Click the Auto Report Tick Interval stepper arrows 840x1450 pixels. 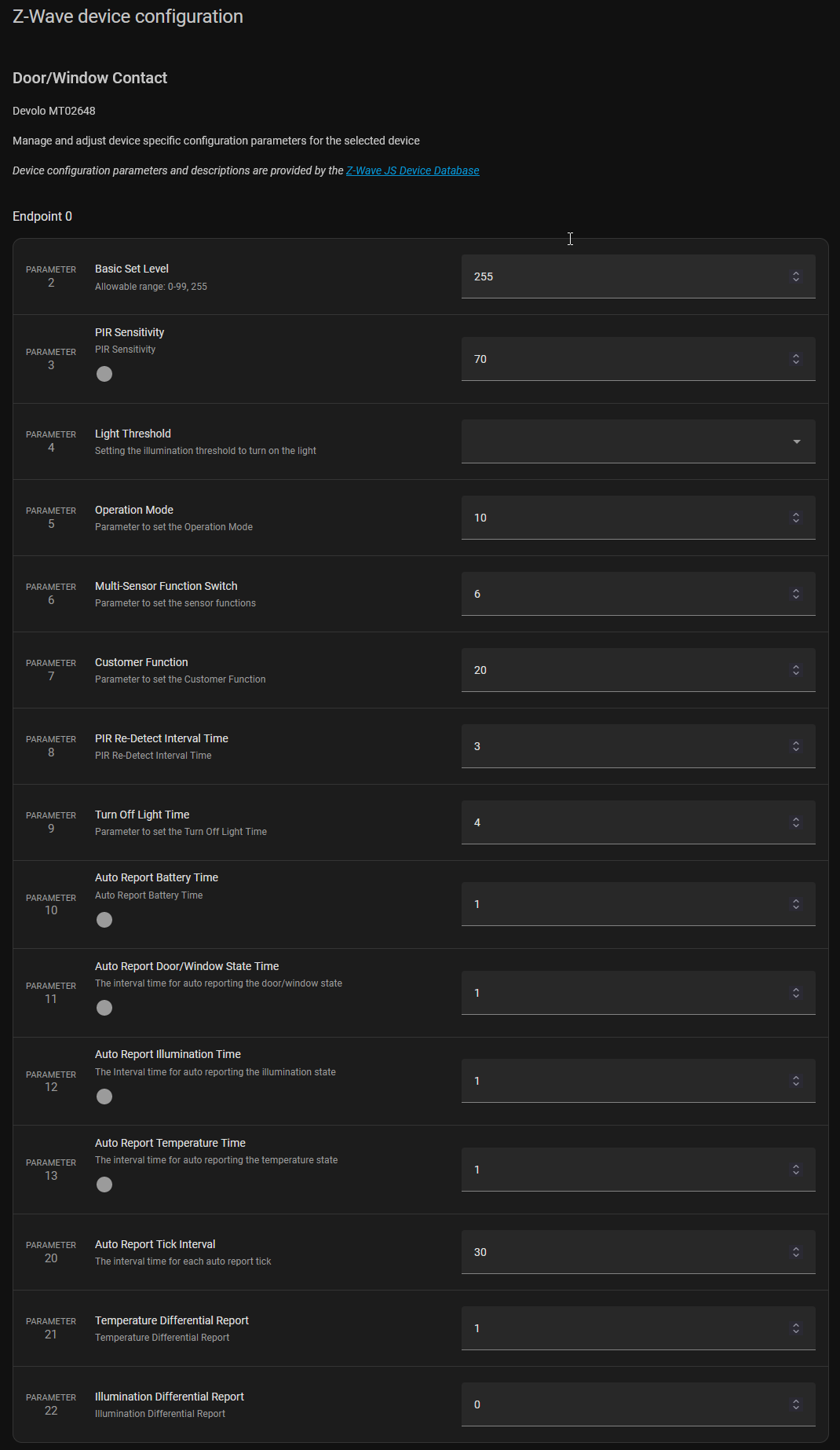click(x=796, y=1252)
